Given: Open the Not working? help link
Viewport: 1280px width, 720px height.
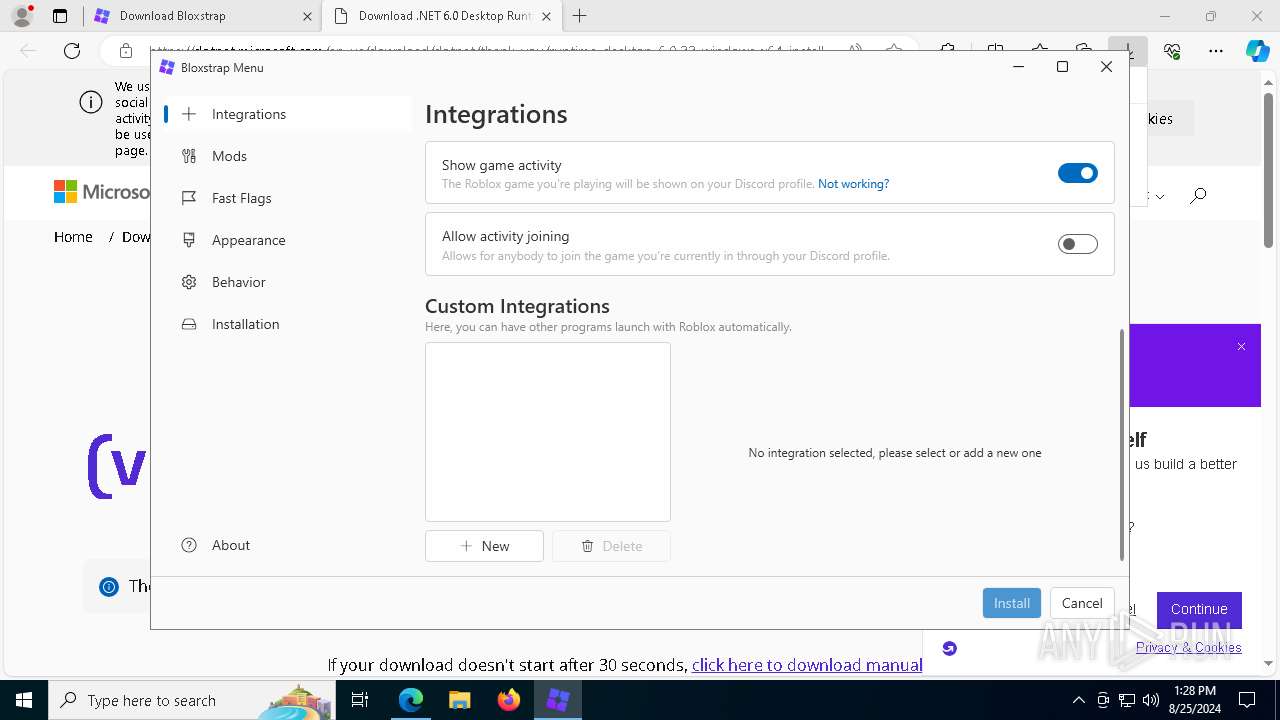Looking at the screenshot, I should 853,184.
